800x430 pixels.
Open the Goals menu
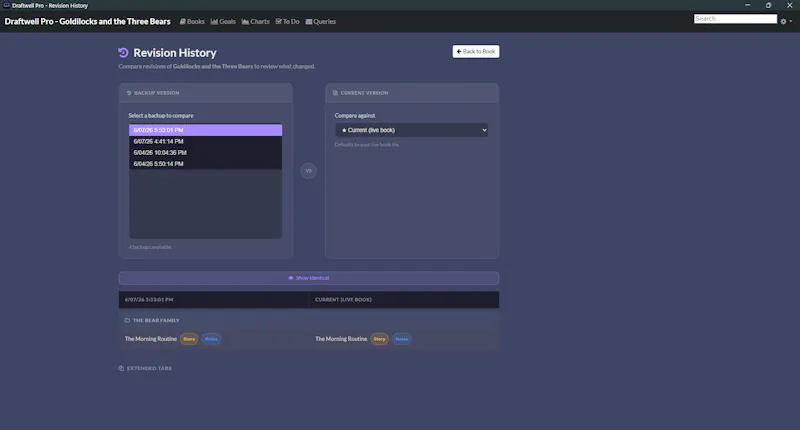pos(223,21)
